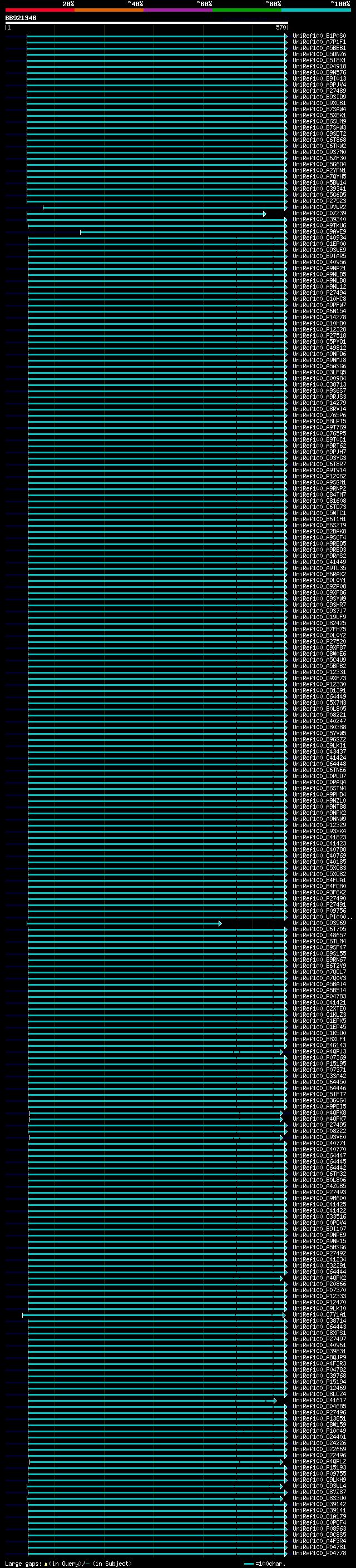Click UniRef100_P27489 subject label
This screenshot has width=356, height=1568.
[x=319, y=91]
